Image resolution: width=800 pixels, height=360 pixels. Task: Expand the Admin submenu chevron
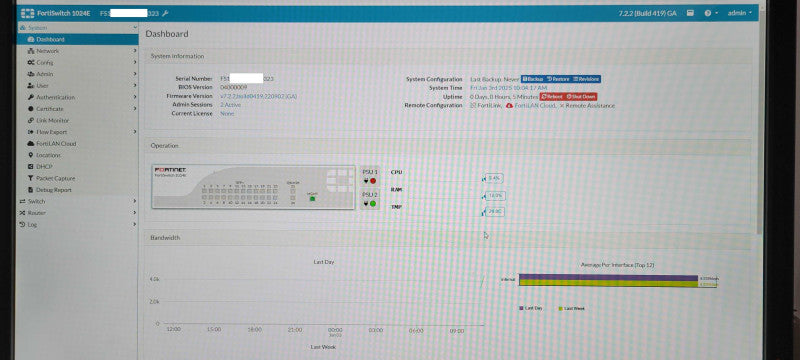click(x=135, y=74)
